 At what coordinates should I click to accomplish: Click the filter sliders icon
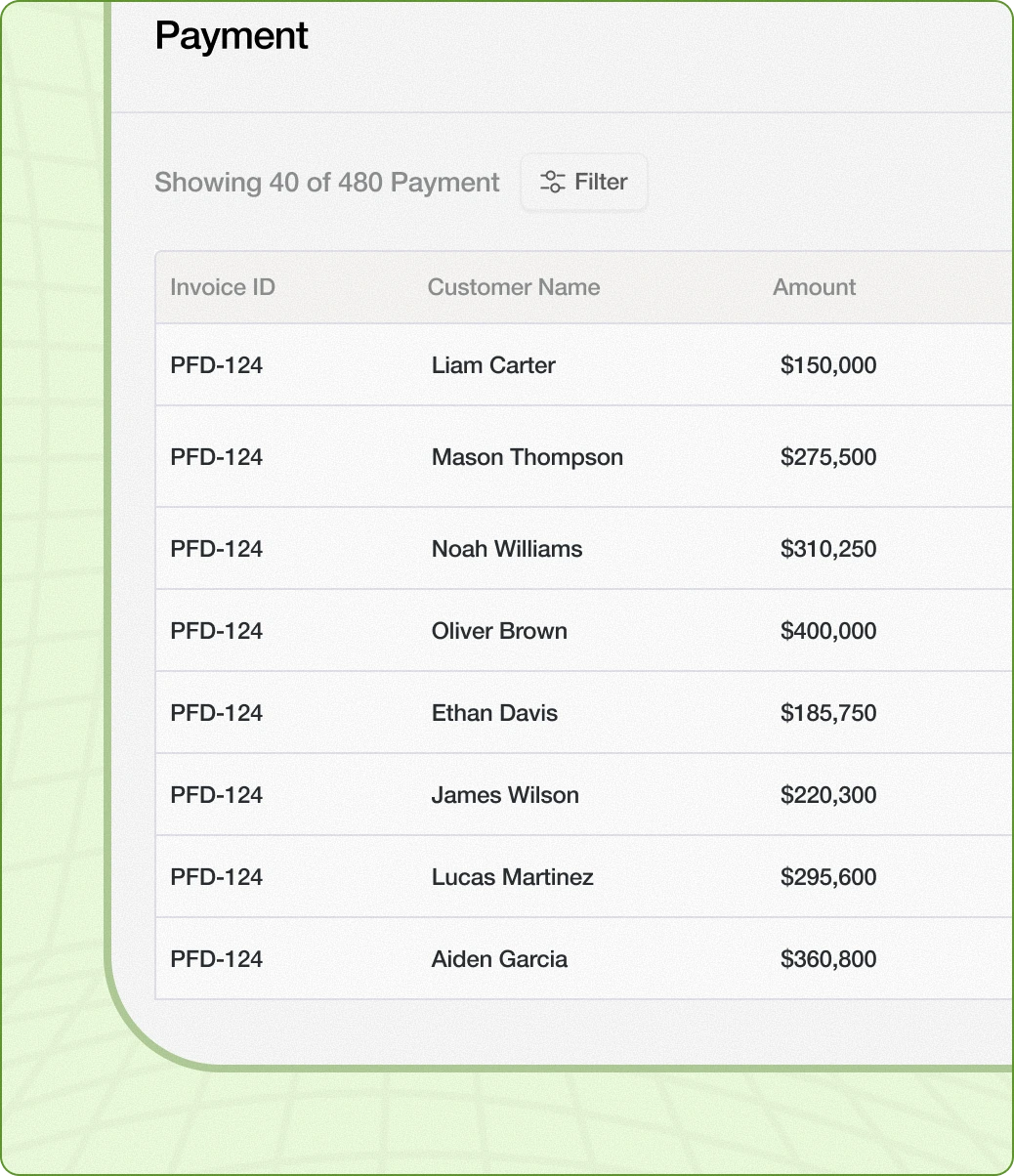click(552, 181)
